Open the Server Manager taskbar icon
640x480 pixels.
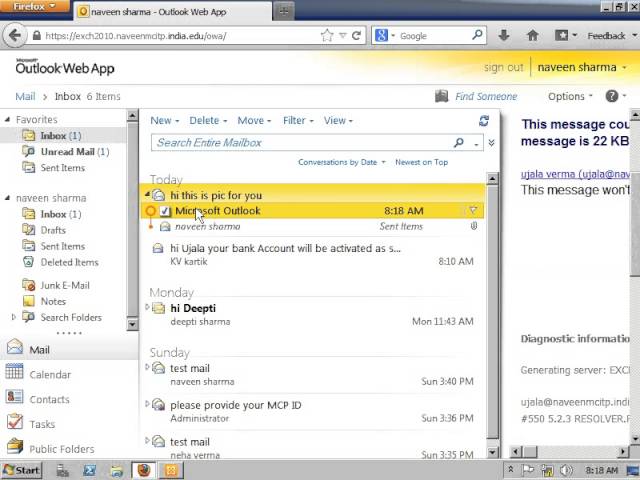coord(62,470)
